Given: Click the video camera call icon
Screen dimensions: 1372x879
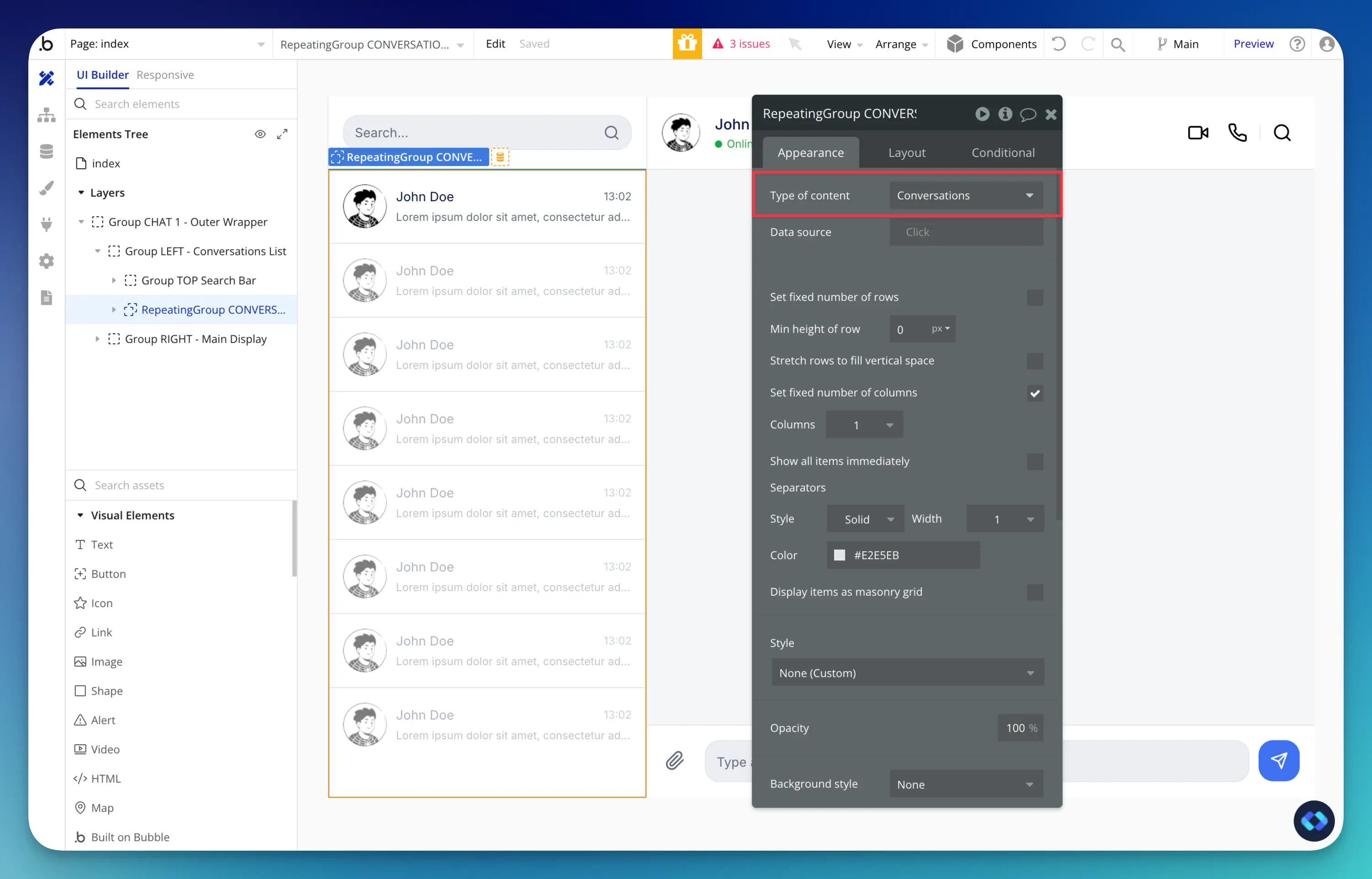Looking at the screenshot, I should coord(1197,133).
